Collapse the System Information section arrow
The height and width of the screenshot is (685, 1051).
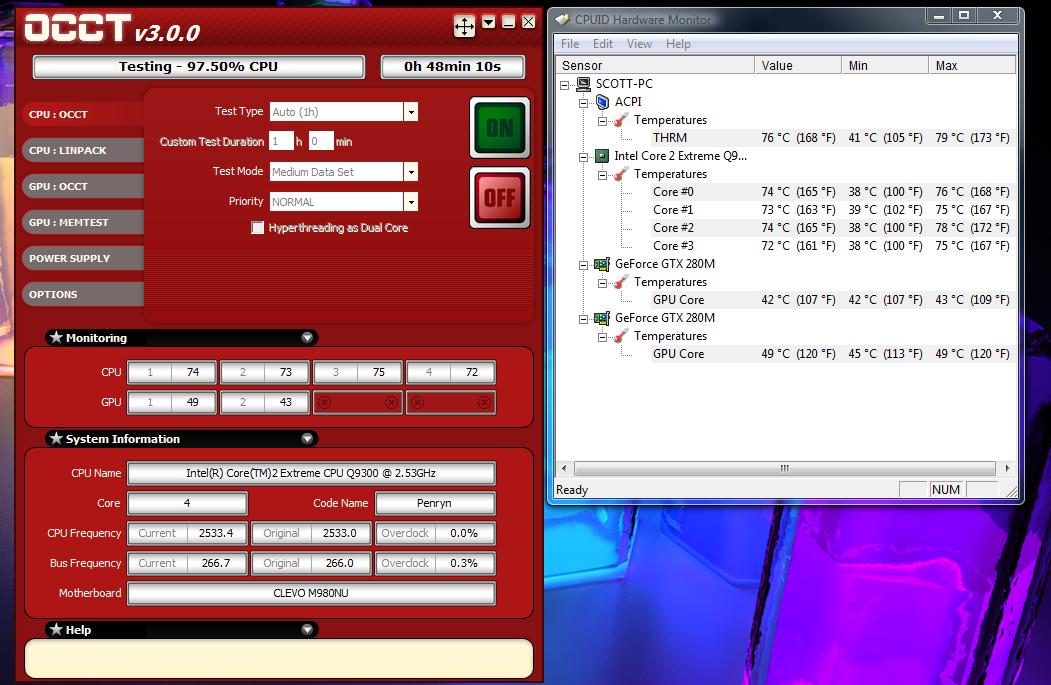click(x=307, y=438)
